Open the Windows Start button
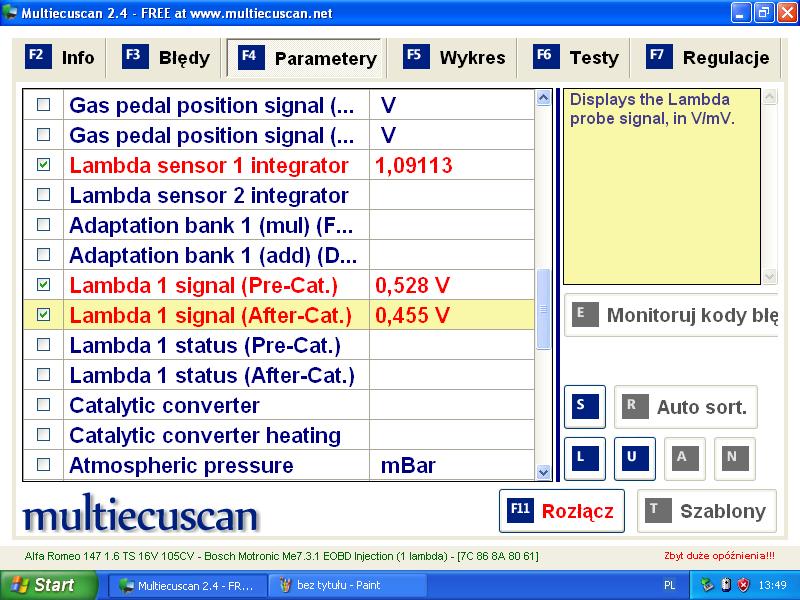800x600 pixels. [49, 585]
